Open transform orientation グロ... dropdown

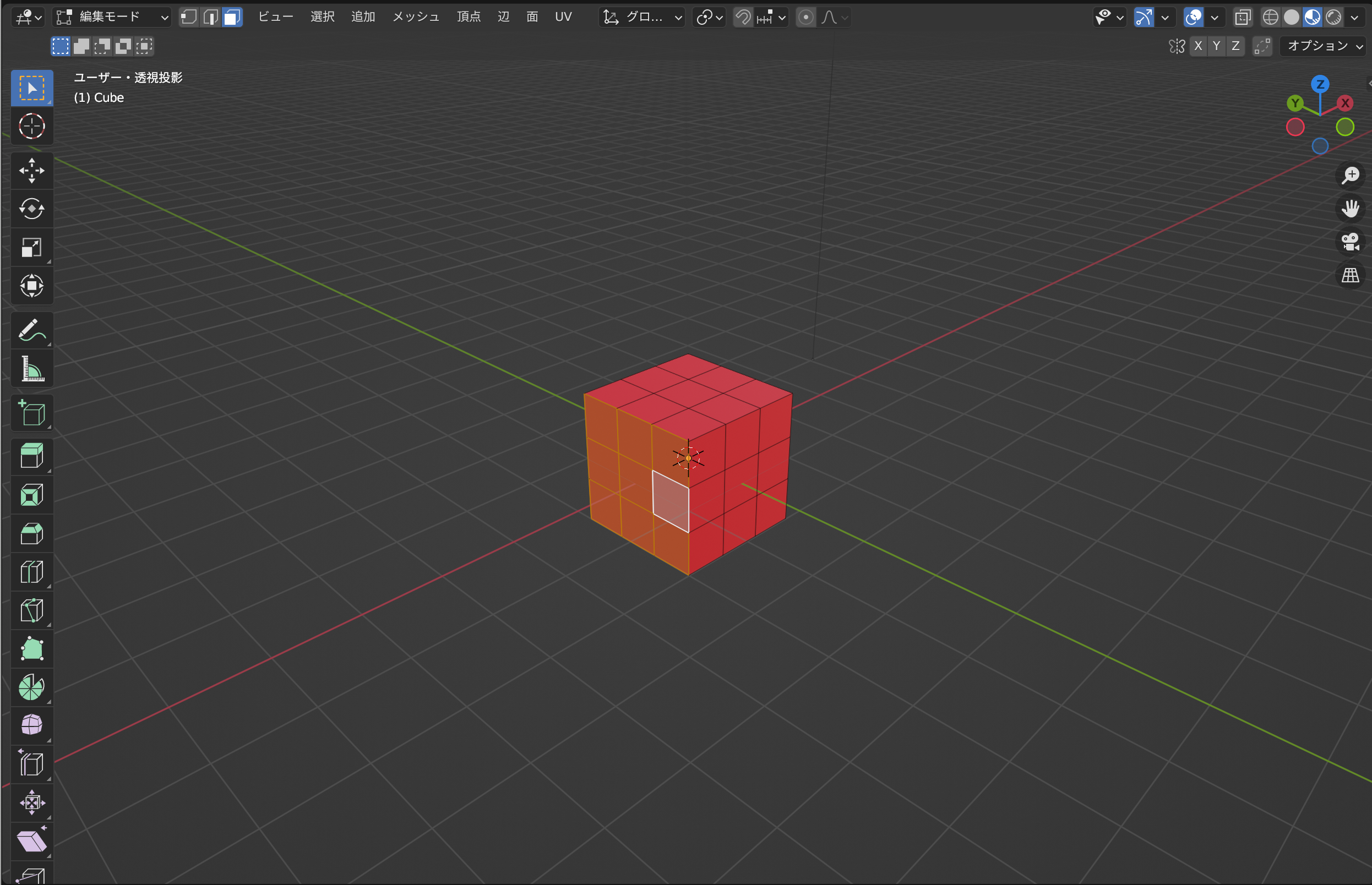click(642, 17)
